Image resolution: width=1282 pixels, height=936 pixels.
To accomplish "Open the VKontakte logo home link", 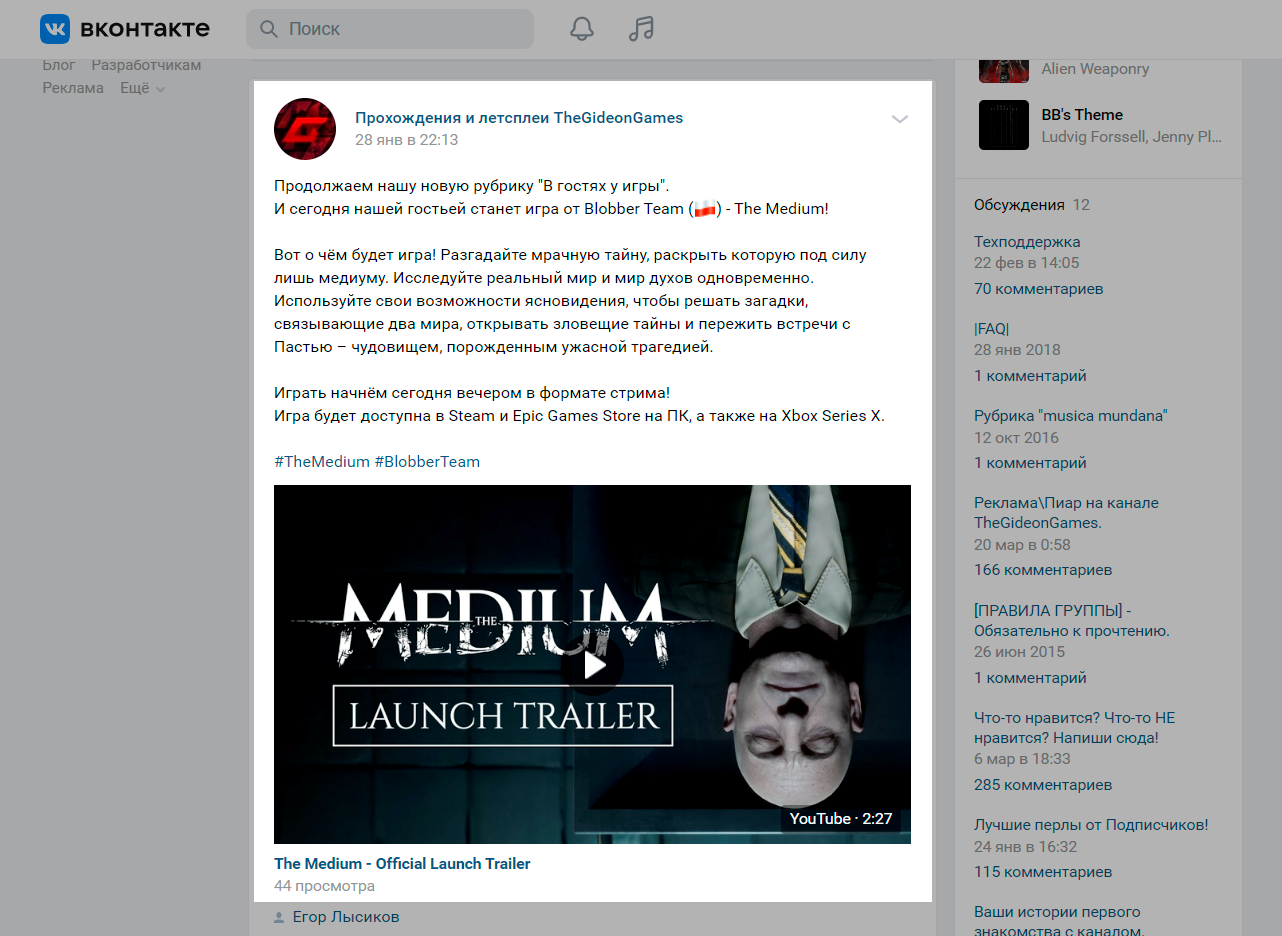I will [x=125, y=29].
